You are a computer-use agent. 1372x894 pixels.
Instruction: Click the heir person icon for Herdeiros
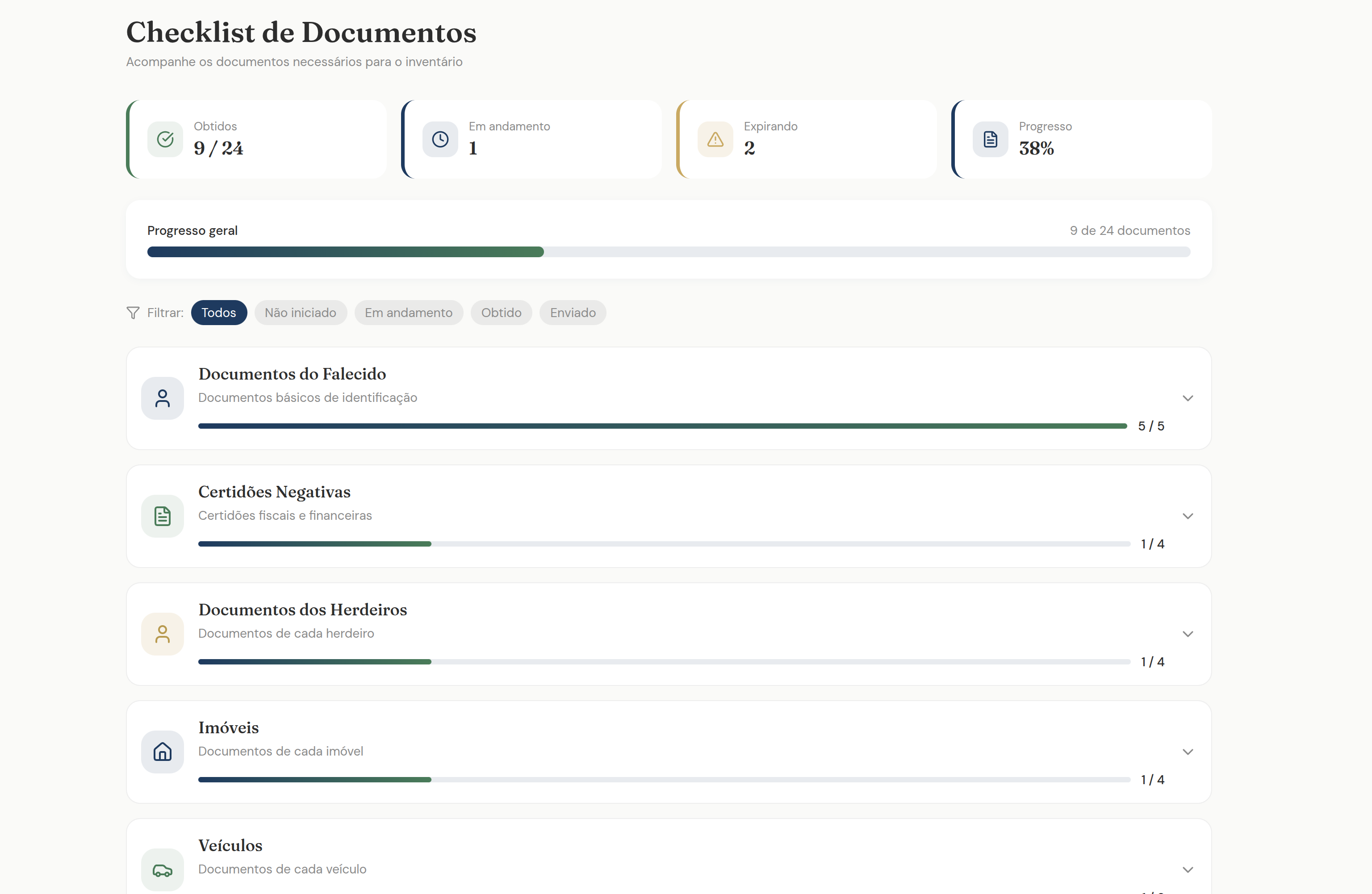click(x=163, y=634)
